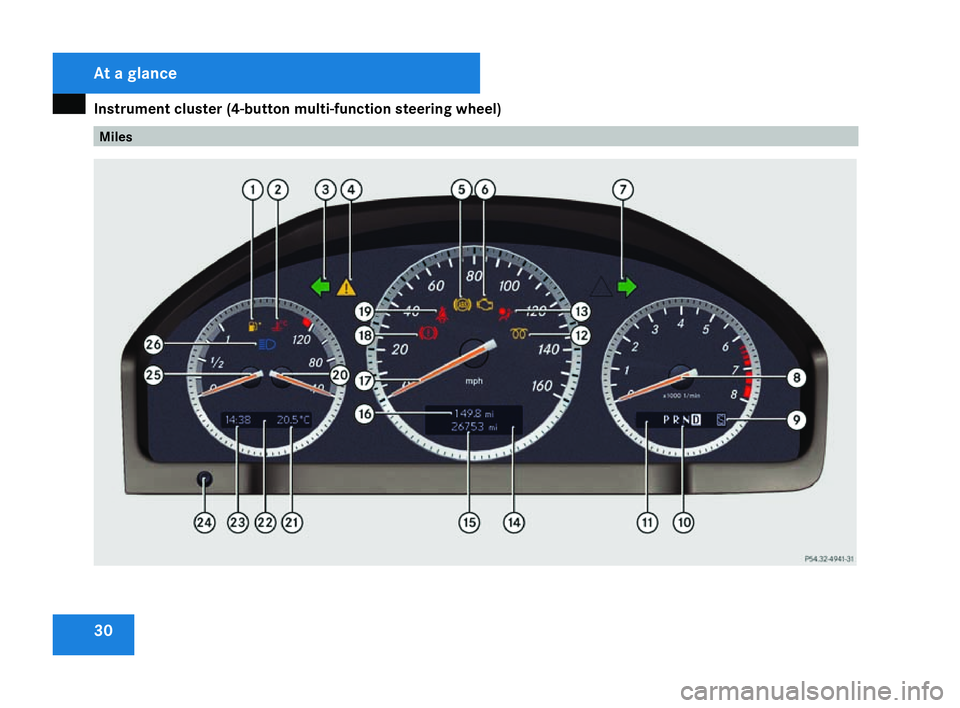Click the image code P54.32-4941-31

[829, 559]
